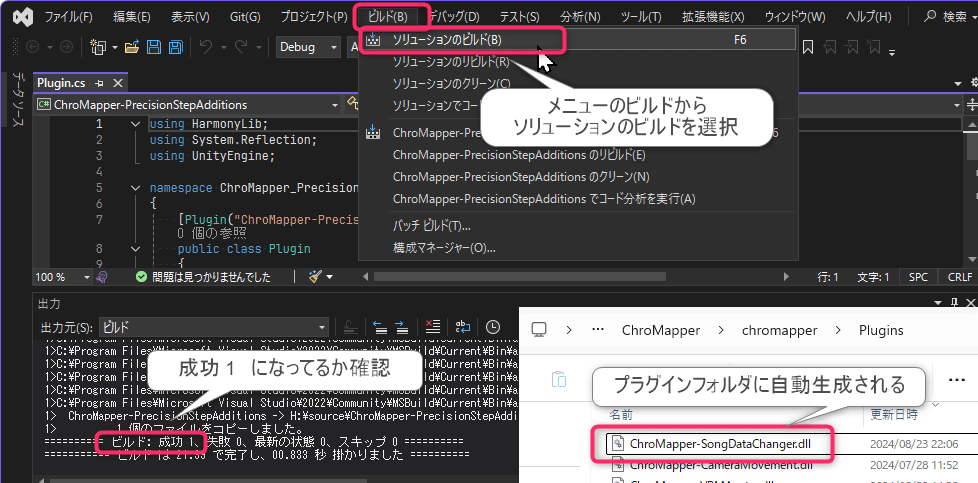Viewport: 978px width, 483px height.
Task: Expand the code cleanup dropdown arrow
Action: (329, 276)
